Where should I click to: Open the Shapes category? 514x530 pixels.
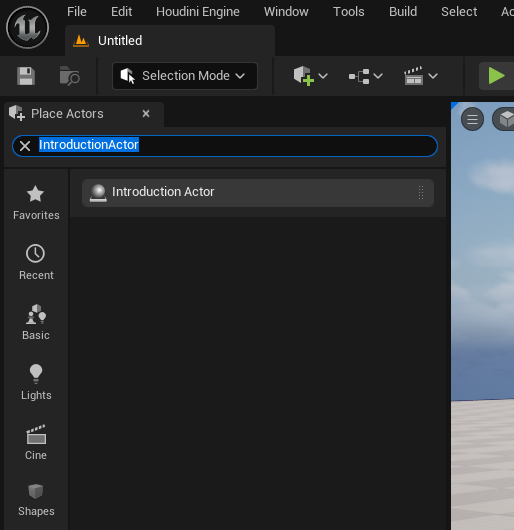click(36, 500)
